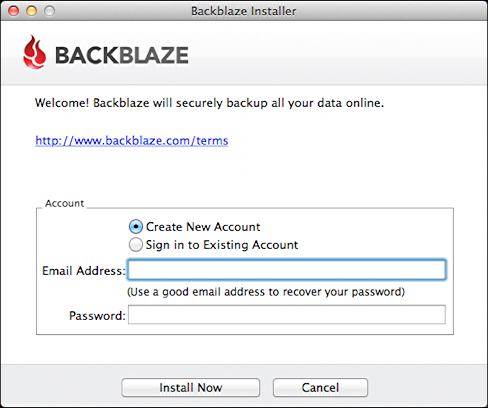The height and width of the screenshot is (408, 488).
Task: Open the backblaze.com/terms link
Action: pos(132,141)
